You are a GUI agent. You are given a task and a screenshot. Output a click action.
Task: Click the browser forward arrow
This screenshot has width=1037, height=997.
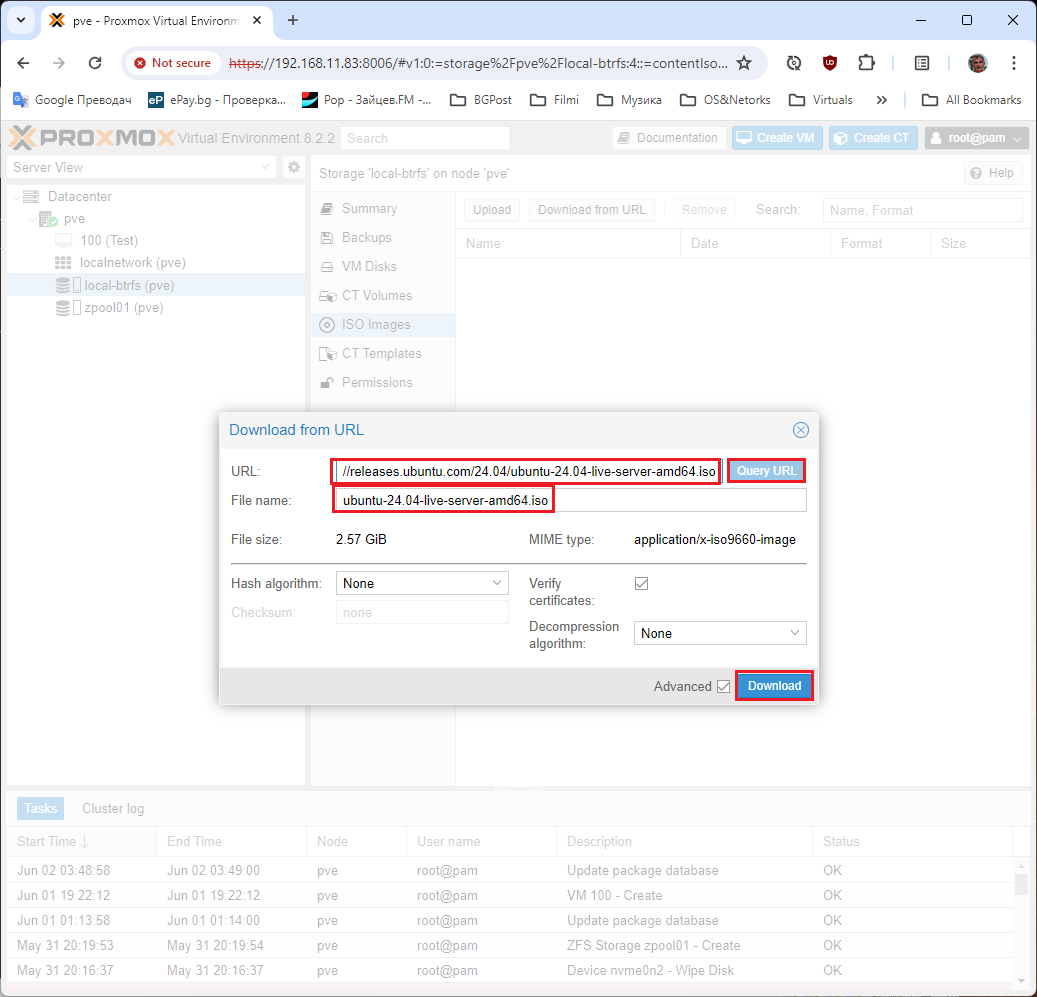(x=59, y=63)
